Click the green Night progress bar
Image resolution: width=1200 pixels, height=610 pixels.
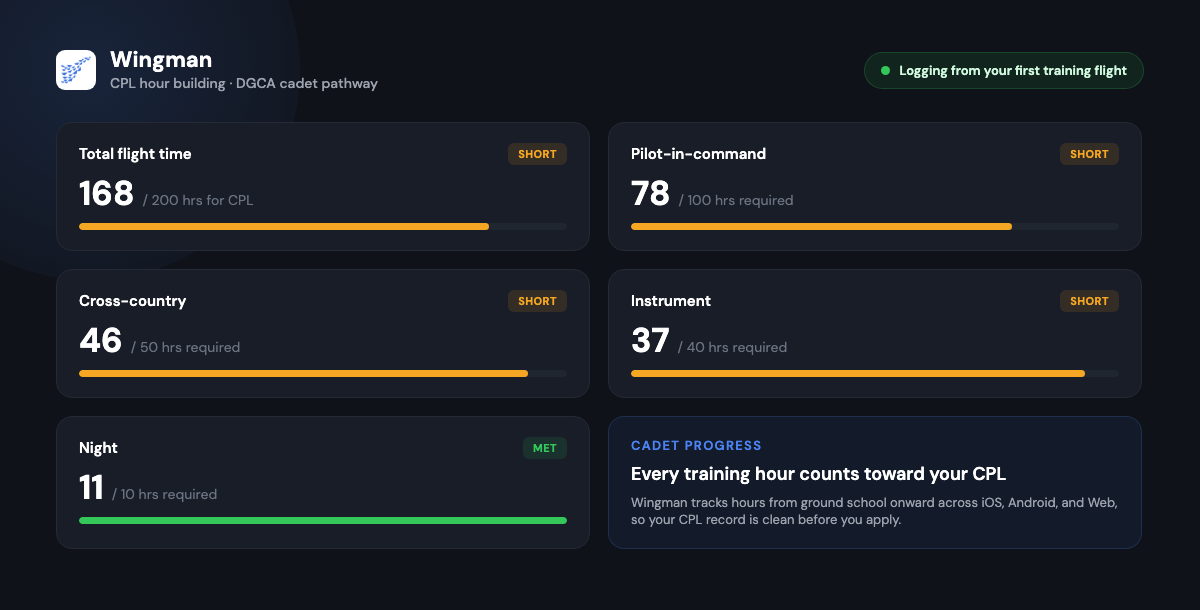(323, 521)
